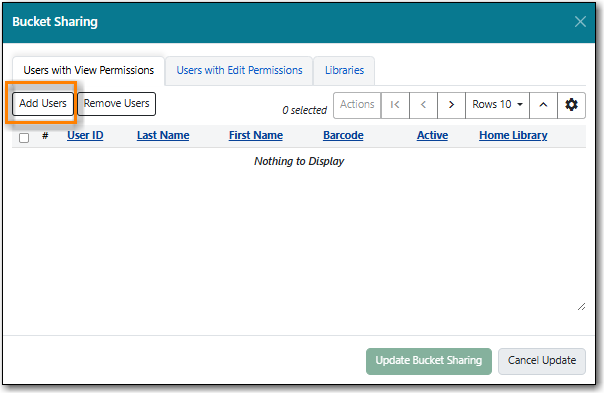Switch to Users with Edit Permissions tab
The width and height of the screenshot is (604, 393).
(x=239, y=71)
